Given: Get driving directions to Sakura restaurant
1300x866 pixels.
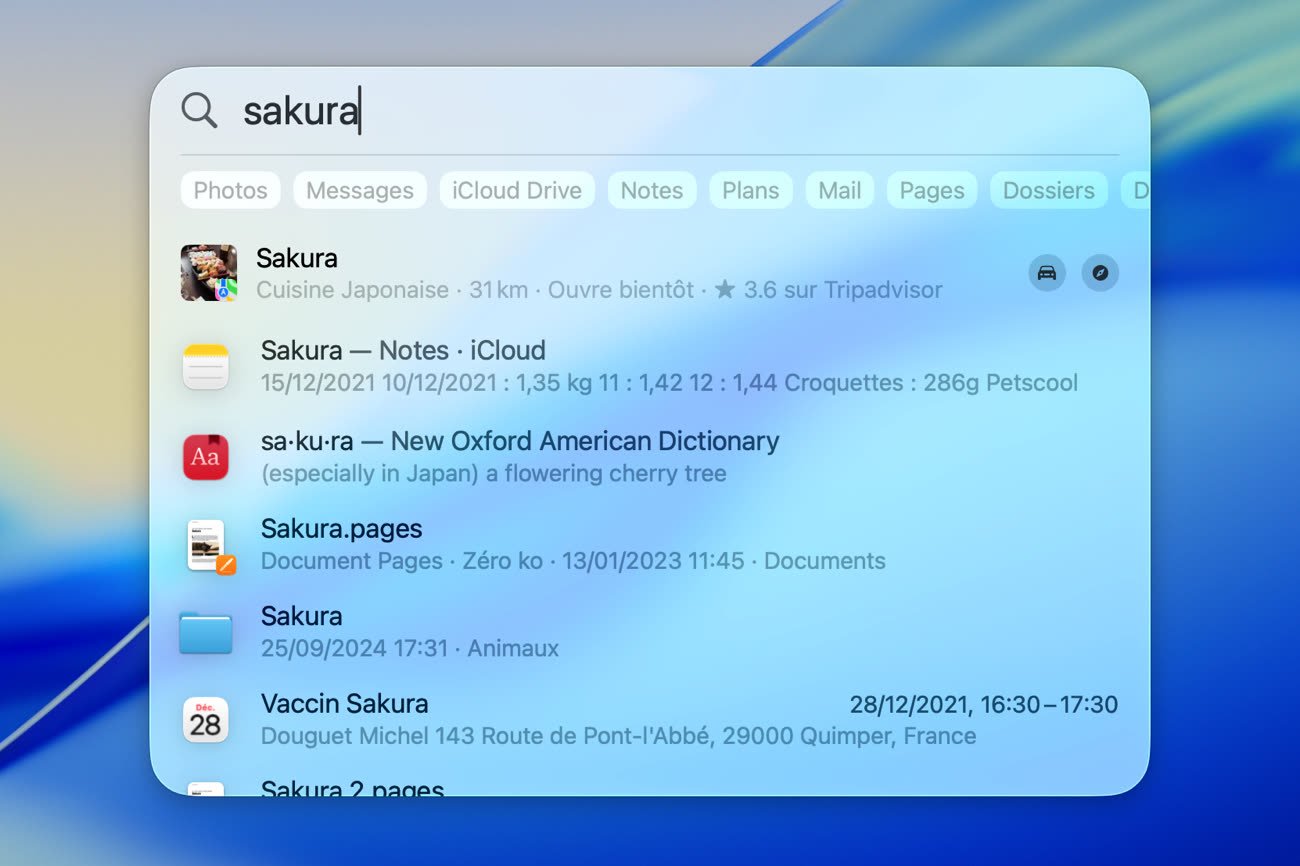Looking at the screenshot, I should [1047, 272].
